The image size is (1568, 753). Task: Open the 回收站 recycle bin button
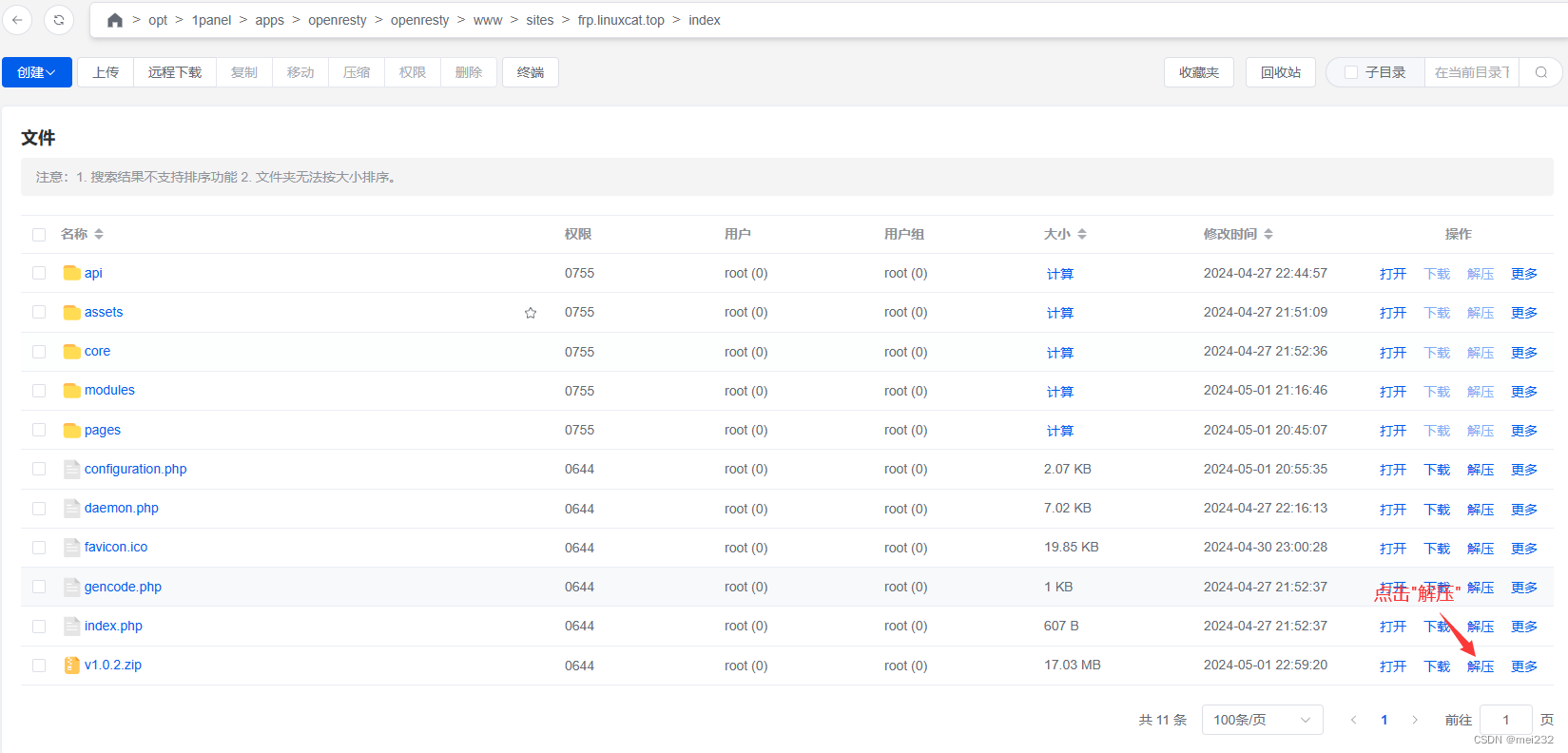click(1280, 72)
